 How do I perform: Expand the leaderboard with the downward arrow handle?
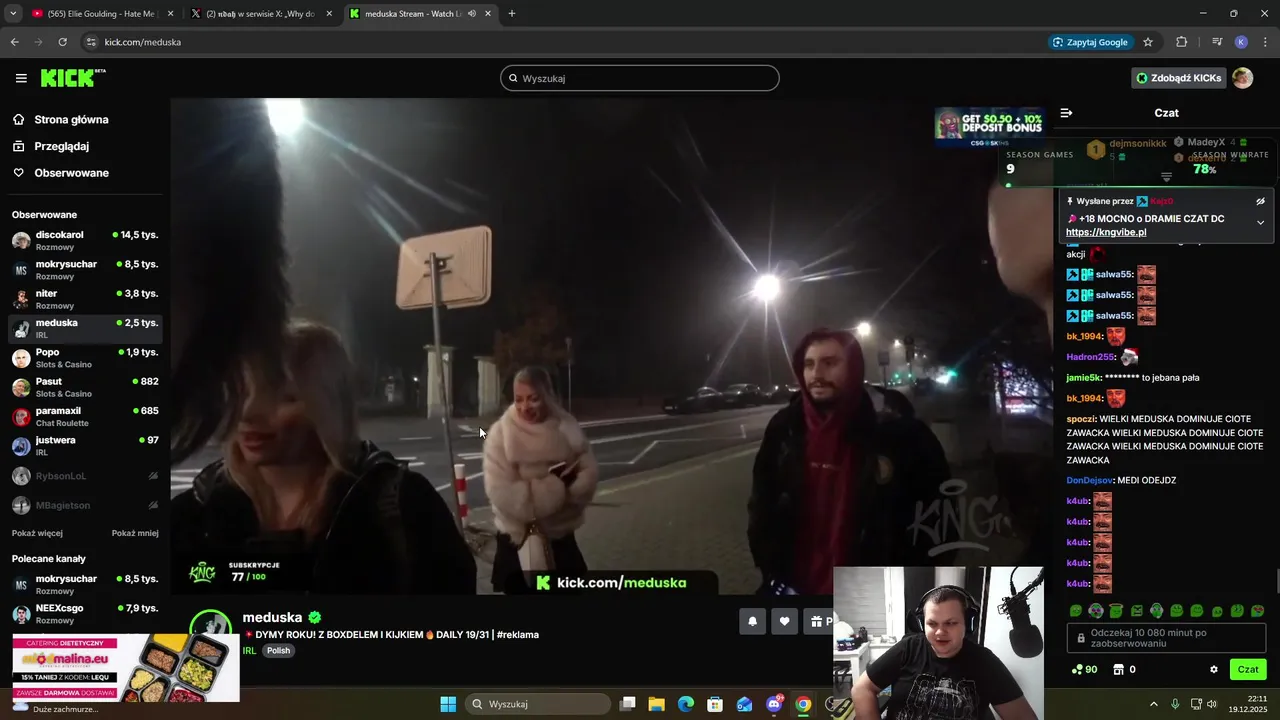[x=1166, y=177]
